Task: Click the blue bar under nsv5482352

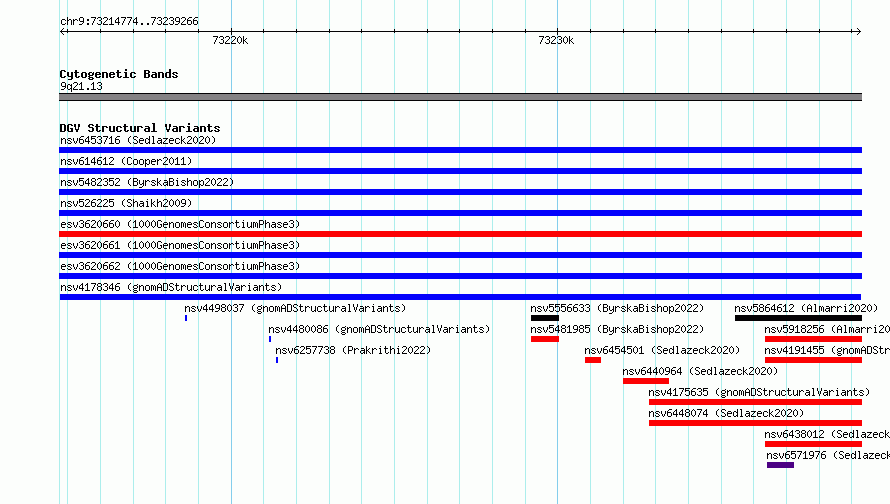Action: [460, 192]
